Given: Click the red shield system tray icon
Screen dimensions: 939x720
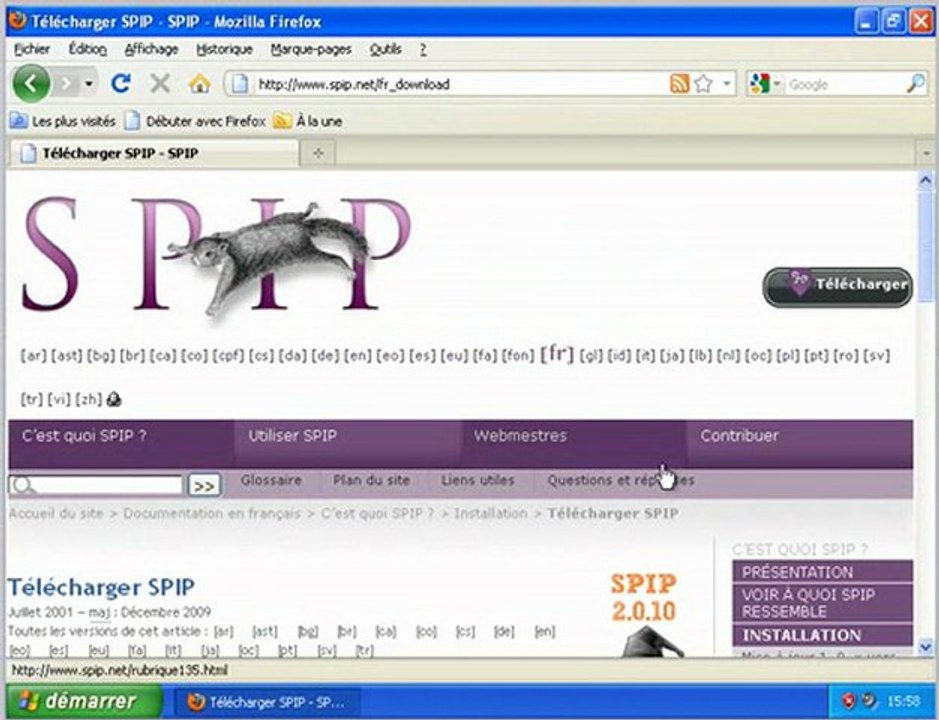Looking at the screenshot, I should click(848, 701).
